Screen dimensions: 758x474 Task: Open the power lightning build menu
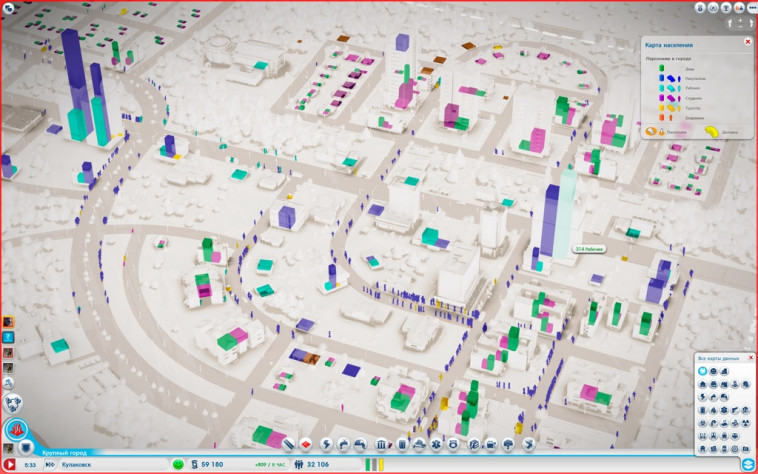327,444
